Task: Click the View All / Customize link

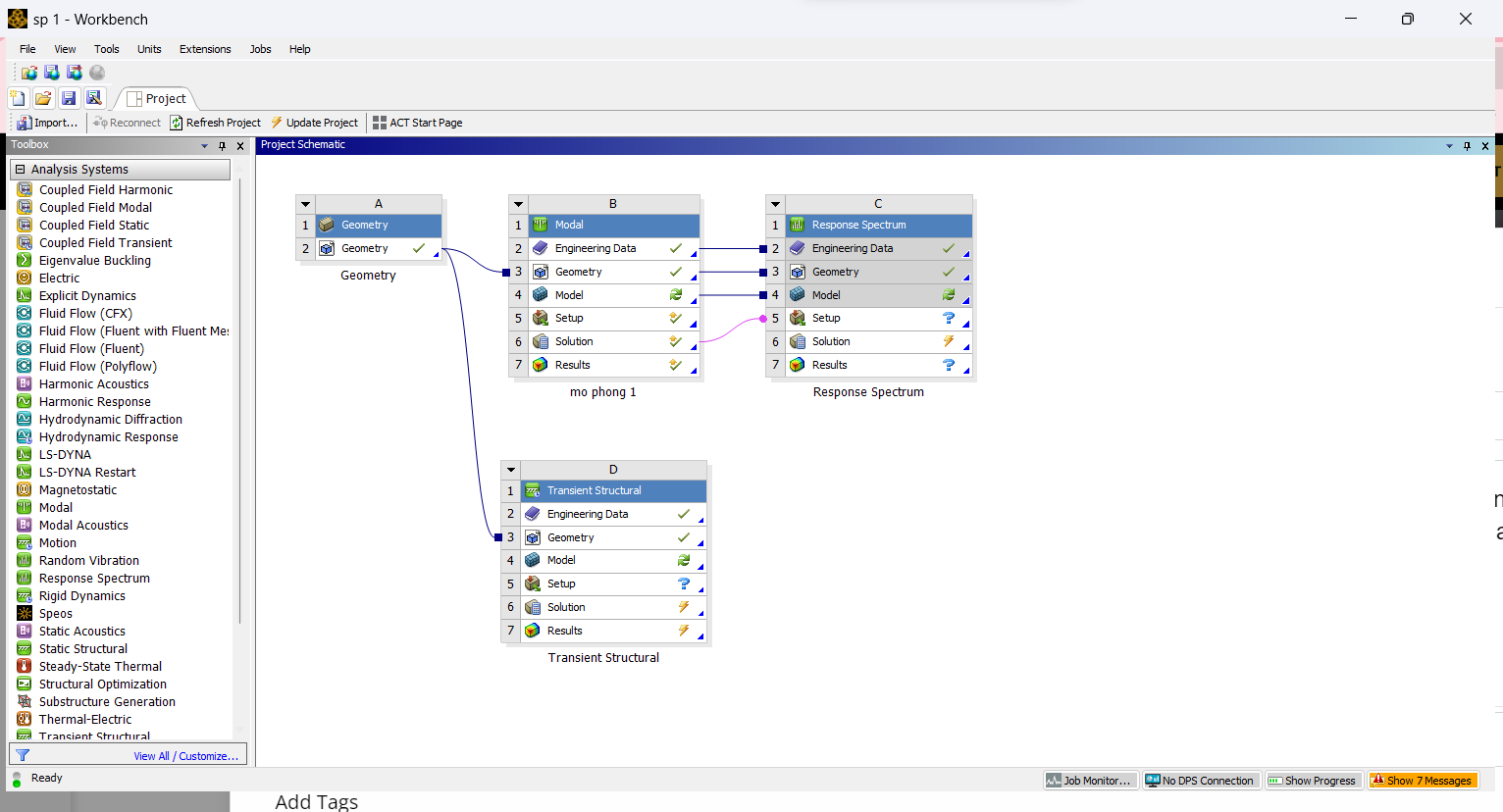Action: pos(186,756)
